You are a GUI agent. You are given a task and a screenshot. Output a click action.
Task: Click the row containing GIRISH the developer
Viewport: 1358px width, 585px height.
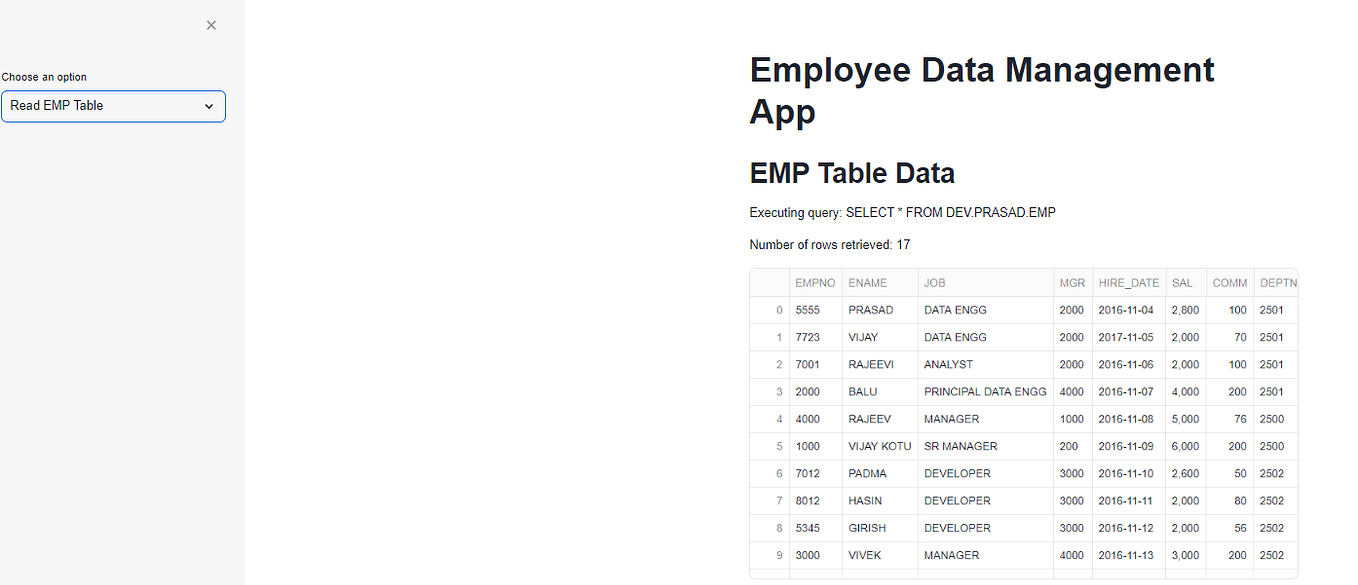[x=869, y=528]
